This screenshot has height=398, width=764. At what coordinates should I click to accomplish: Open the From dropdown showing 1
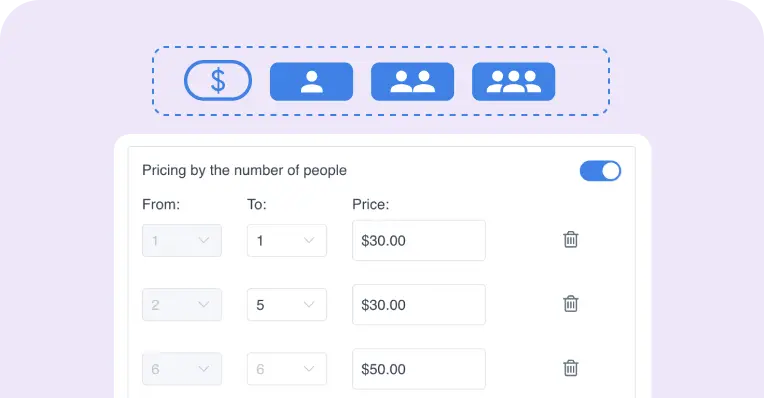pyautogui.click(x=182, y=241)
